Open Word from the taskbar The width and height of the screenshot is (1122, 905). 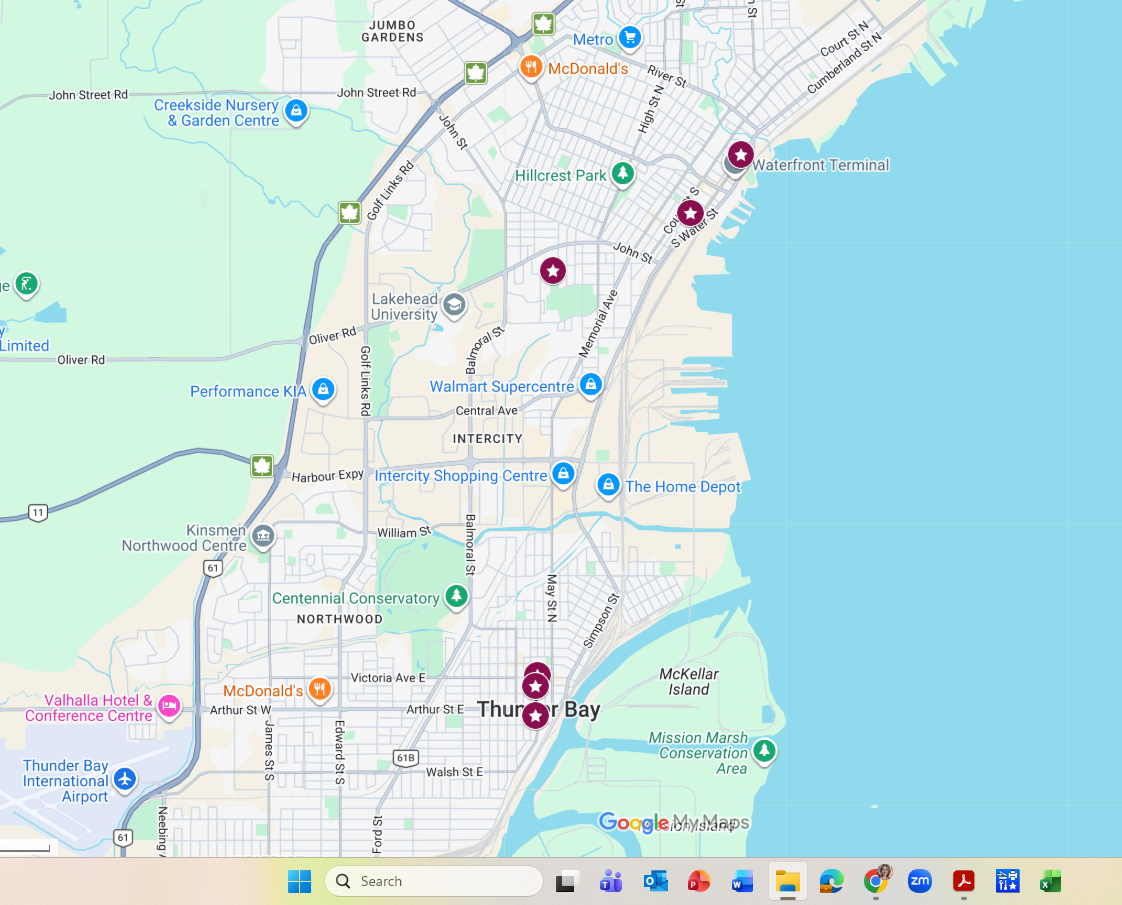point(743,881)
